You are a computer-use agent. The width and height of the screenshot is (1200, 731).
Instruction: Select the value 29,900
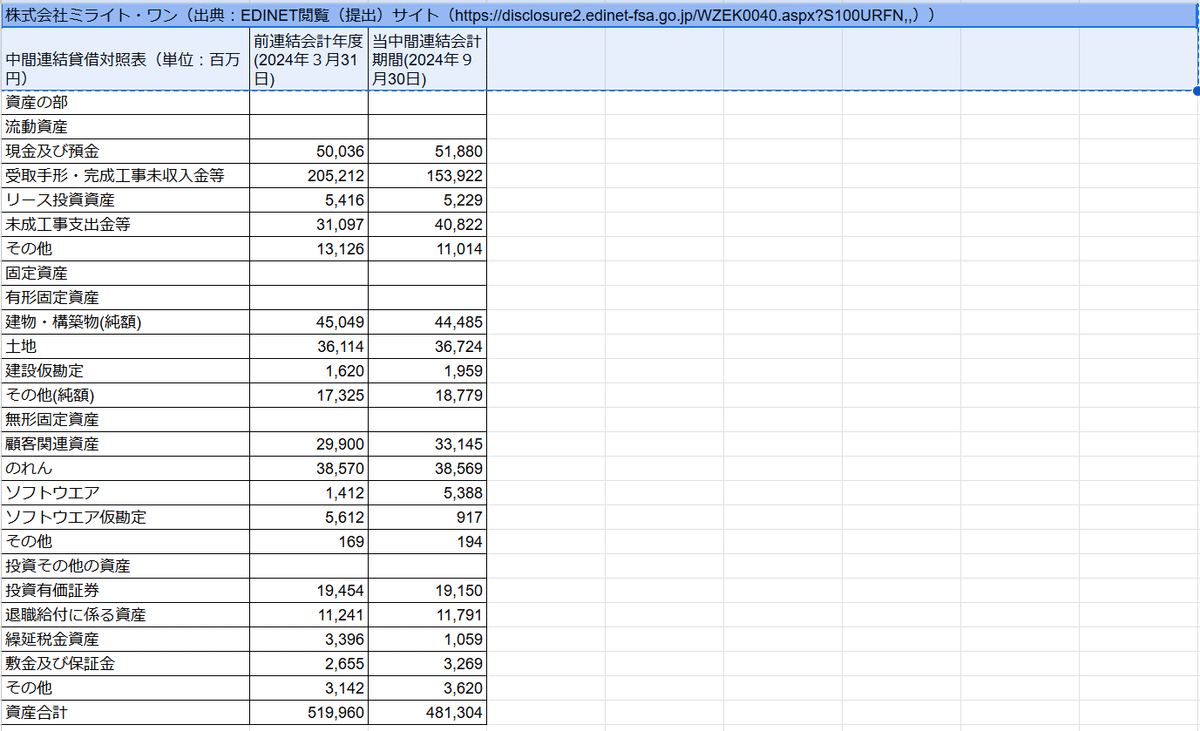pos(309,444)
